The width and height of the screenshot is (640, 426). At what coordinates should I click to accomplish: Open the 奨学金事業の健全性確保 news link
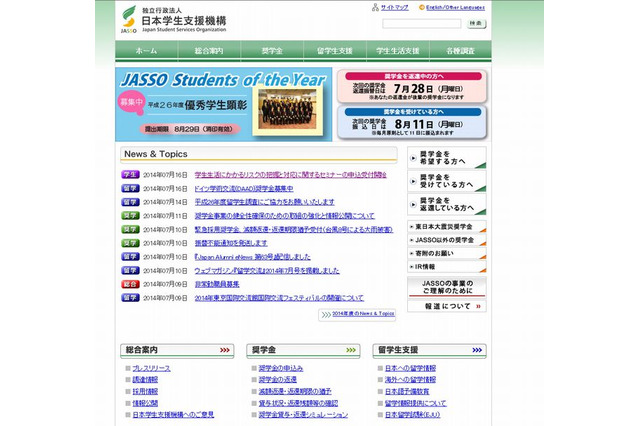pos(284,215)
